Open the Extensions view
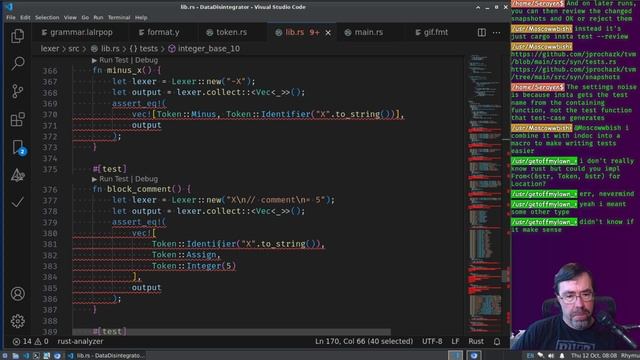The image size is (640, 360). click(x=18, y=119)
